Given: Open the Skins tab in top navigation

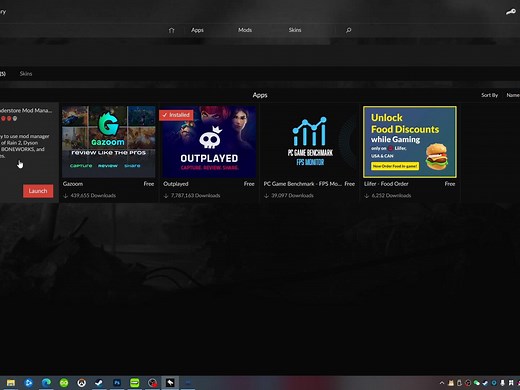Looking at the screenshot, I should tap(295, 30).
